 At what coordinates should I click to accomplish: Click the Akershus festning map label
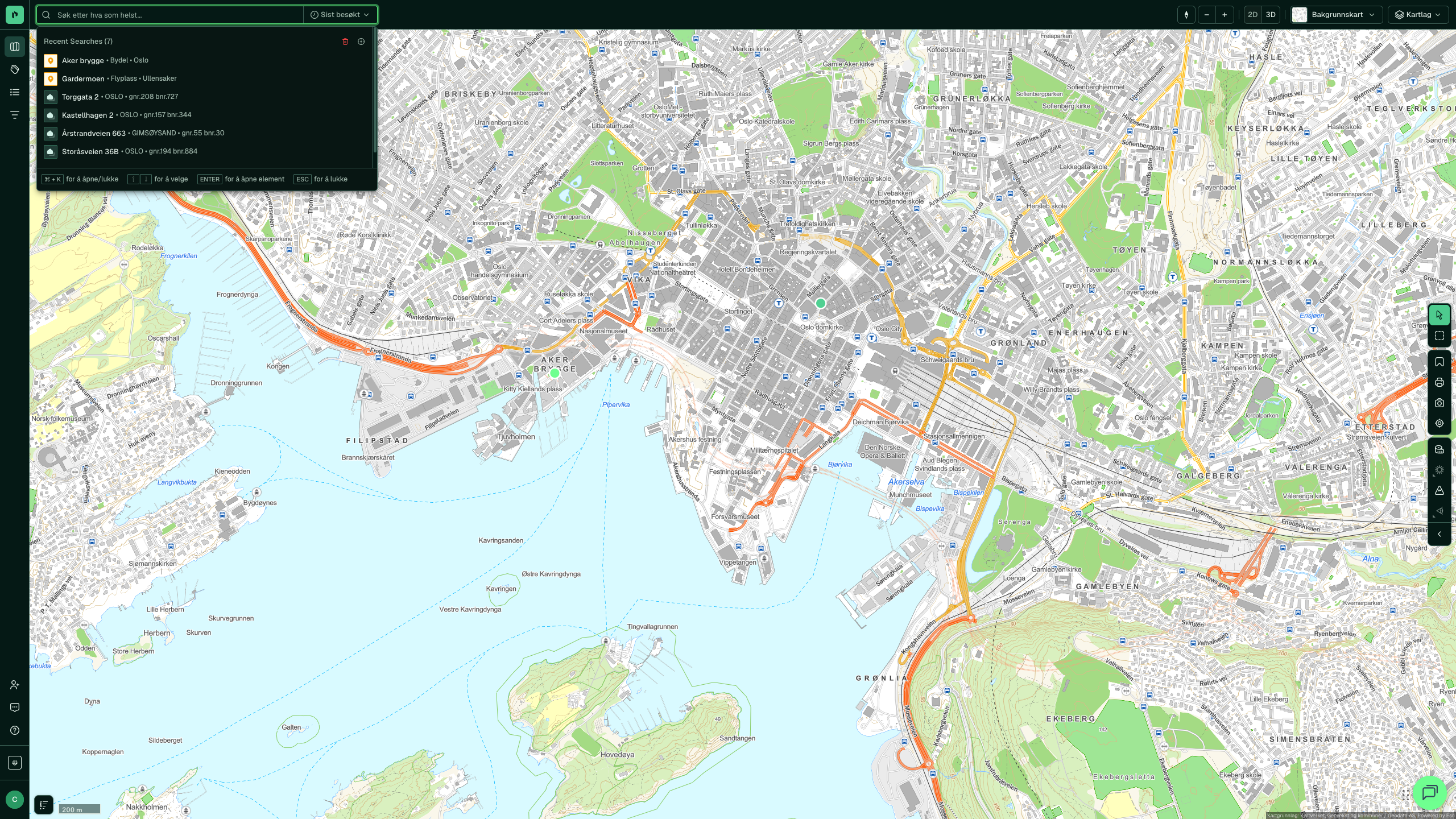694,440
